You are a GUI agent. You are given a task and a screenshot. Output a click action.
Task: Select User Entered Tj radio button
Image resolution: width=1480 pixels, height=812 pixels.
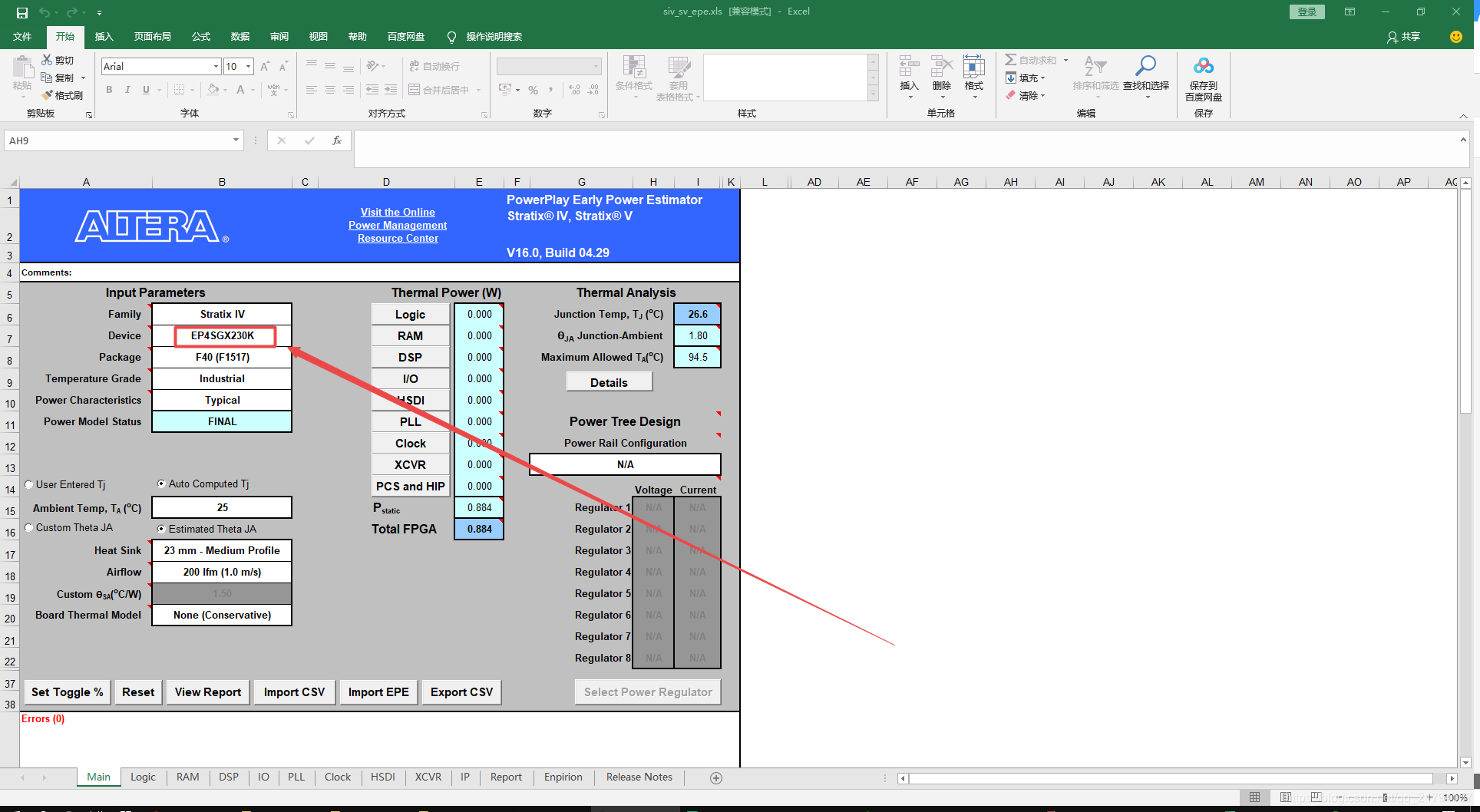[29, 484]
